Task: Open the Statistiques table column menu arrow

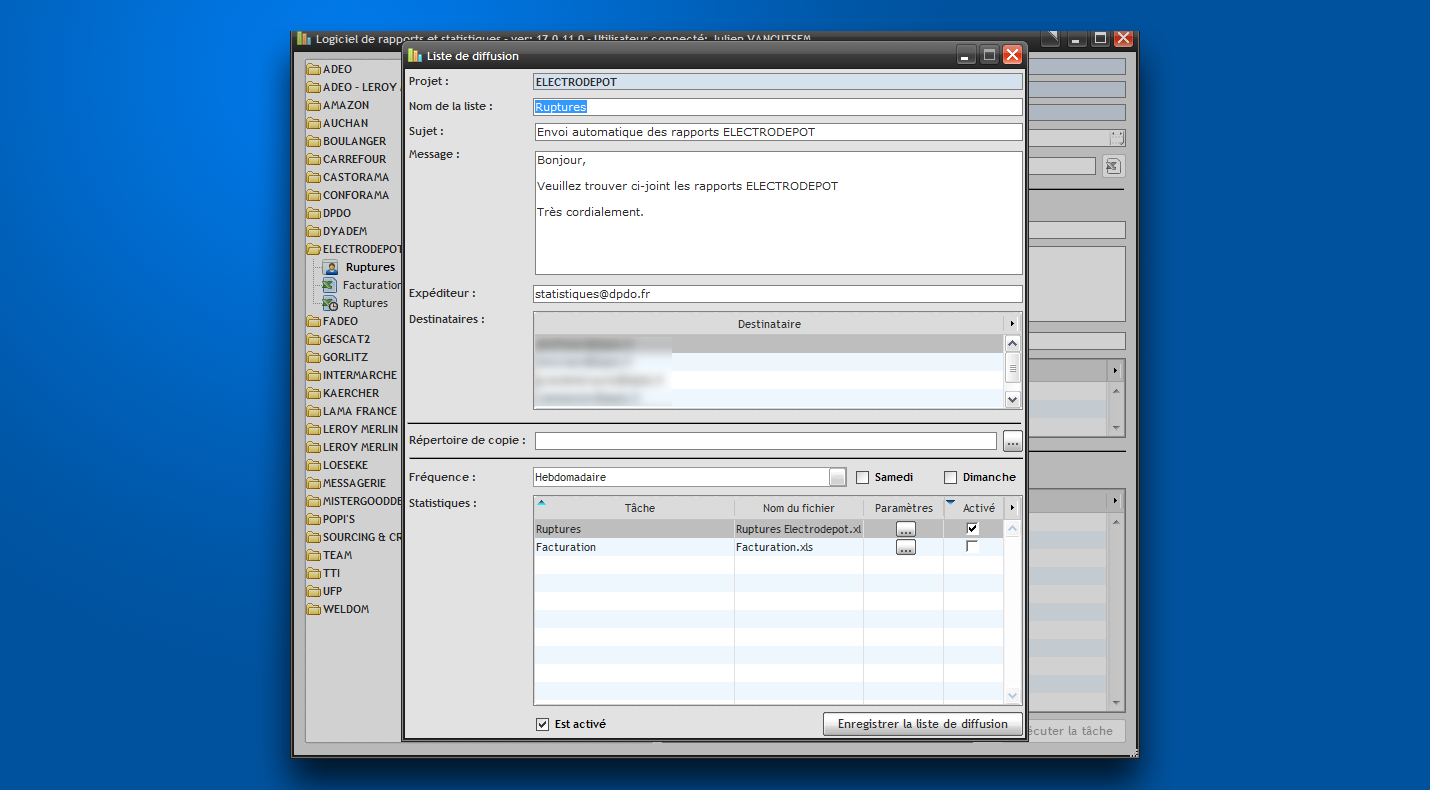Action: pyautogui.click(x=1012, y=508)
